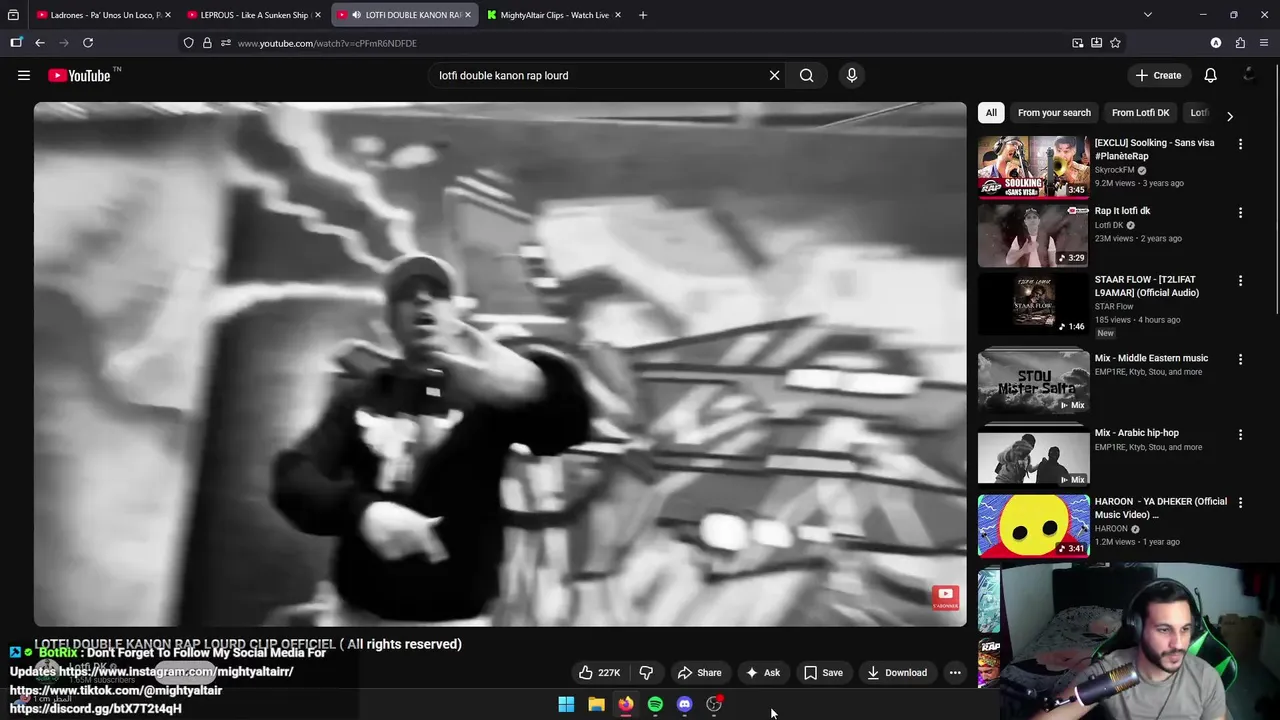Visit the SkyrockFM channel name
This screenshot has height=720, width=1280.
pyautogui.click(x=1114, y=170)
